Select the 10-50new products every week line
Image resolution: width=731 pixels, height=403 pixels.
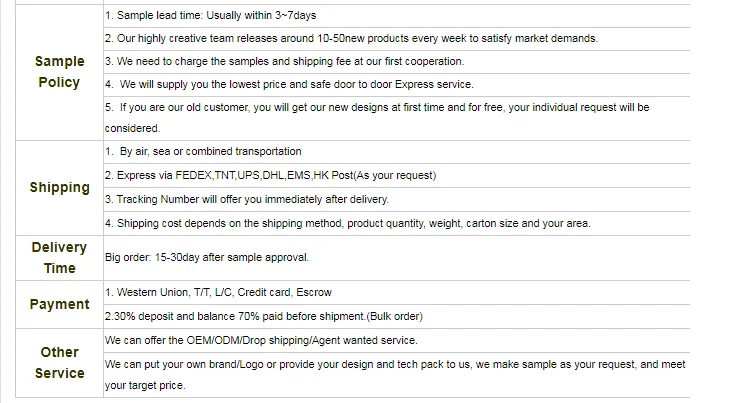(351, 38)
